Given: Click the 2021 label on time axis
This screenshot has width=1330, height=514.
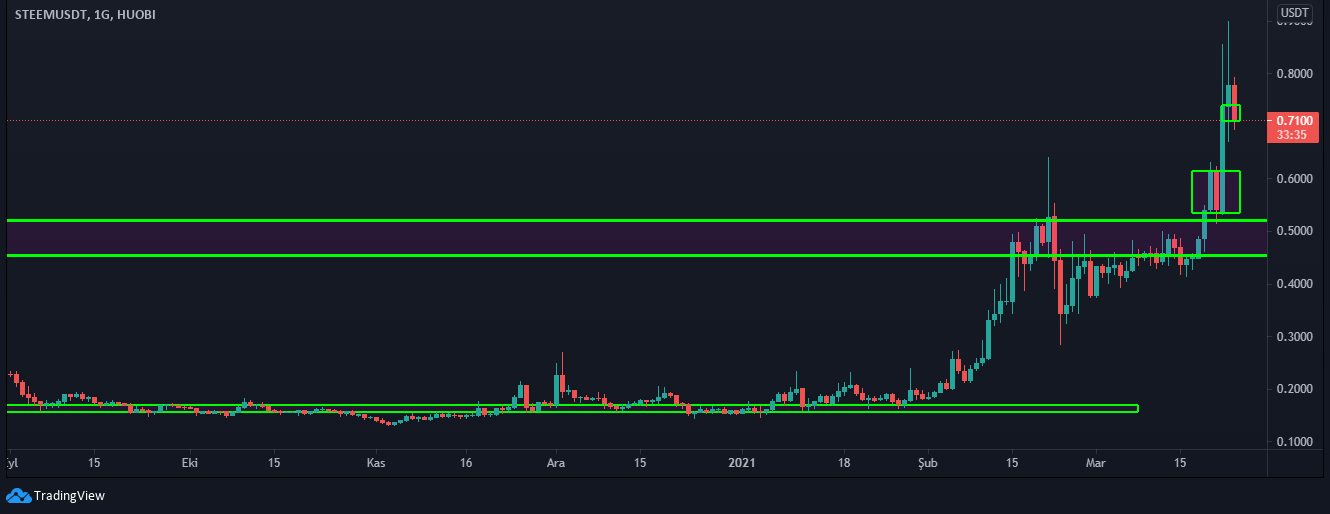Looking at the screenshot, I should pos(741,463).
